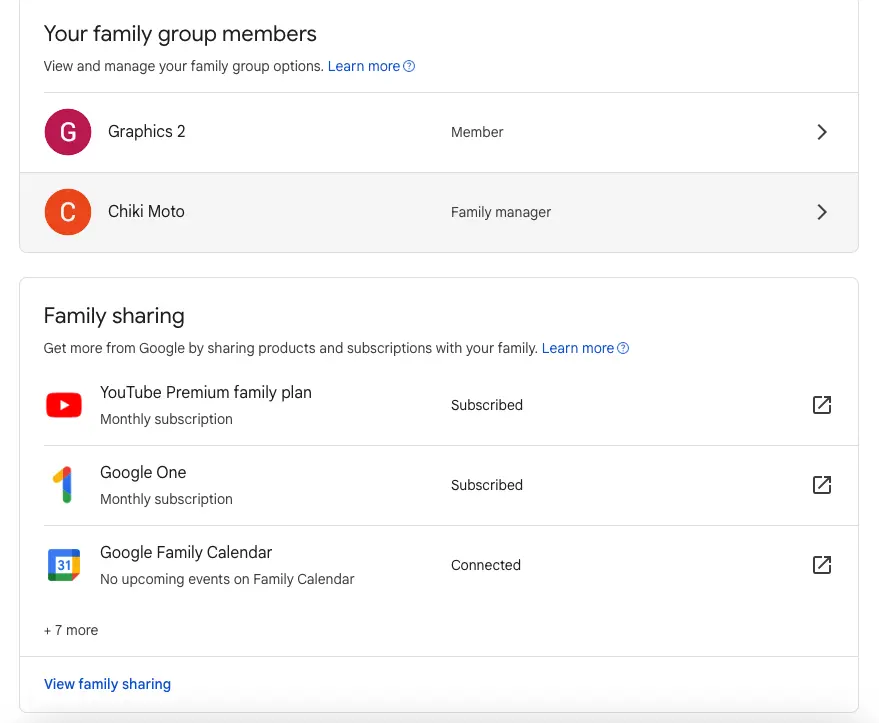Click the Google Calendar logo icon
Viewport: 879px width, 723px height.
click(64, 565)
